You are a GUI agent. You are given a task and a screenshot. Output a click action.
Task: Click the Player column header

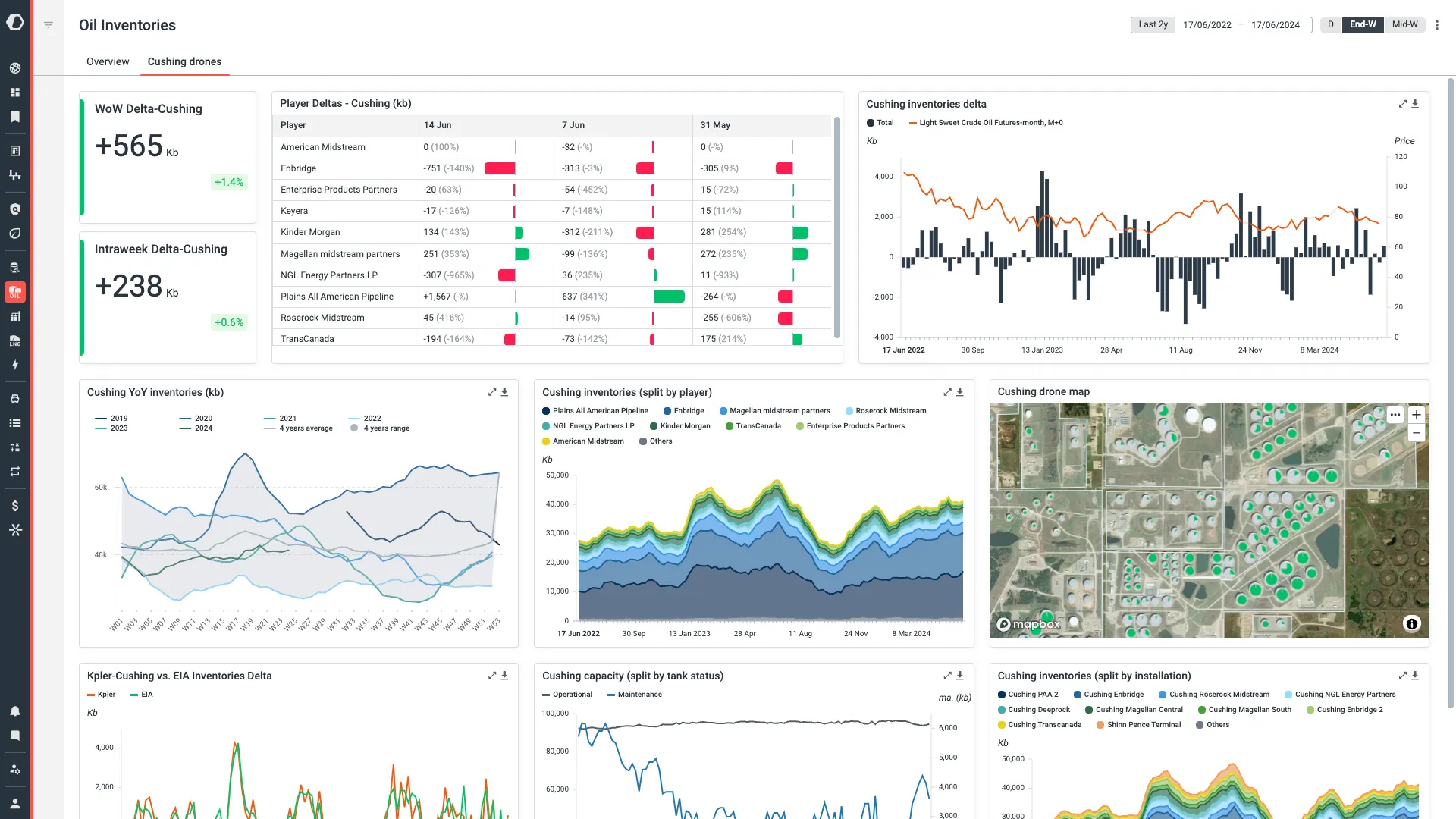[344, 125]
